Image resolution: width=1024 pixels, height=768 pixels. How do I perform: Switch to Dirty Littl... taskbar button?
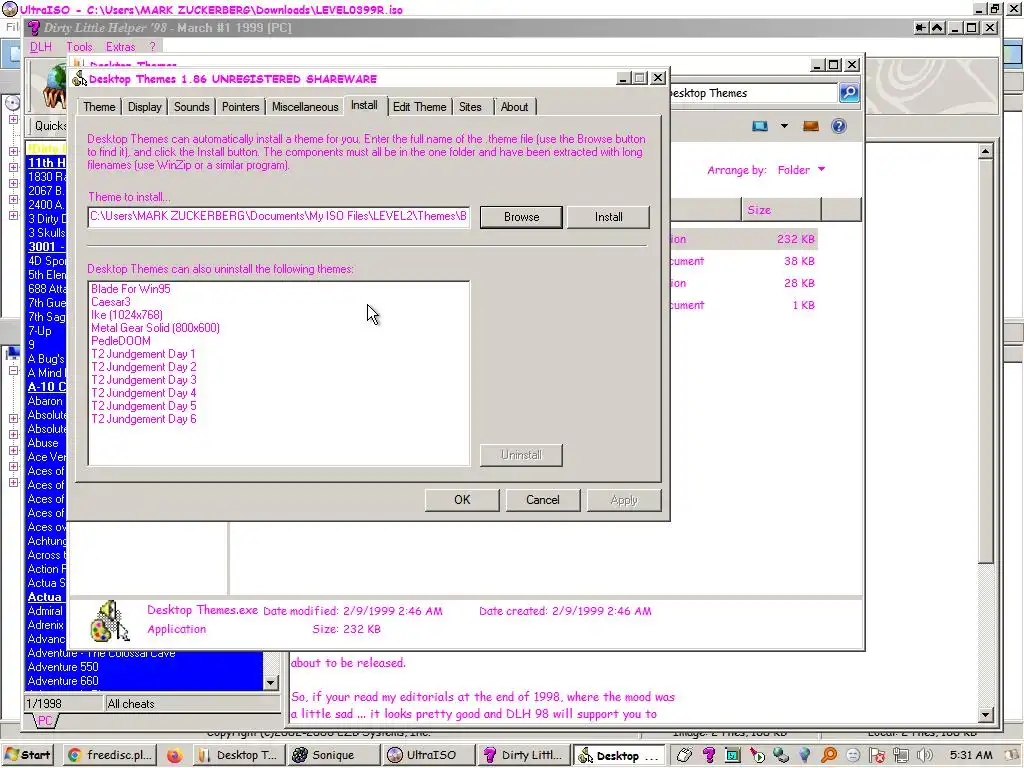522,755
